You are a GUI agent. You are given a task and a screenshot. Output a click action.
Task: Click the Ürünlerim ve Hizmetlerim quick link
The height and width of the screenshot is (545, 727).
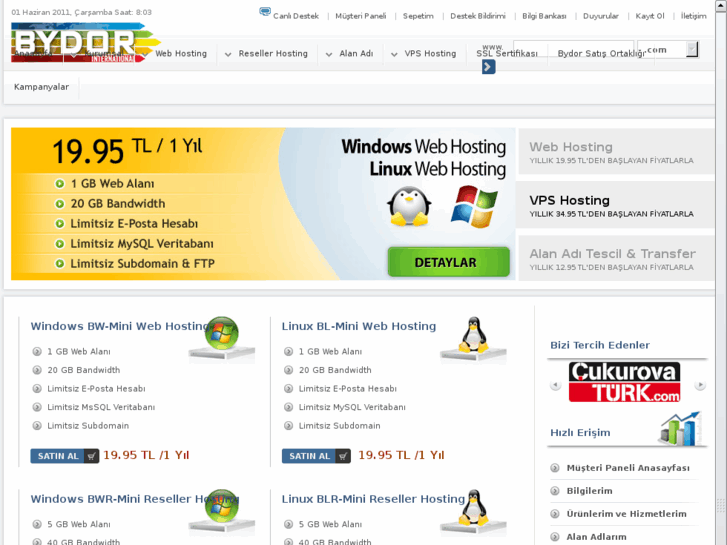pos(626,514)
